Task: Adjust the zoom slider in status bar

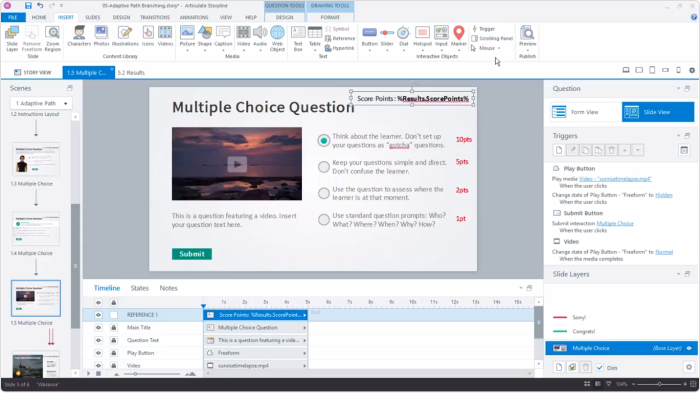Action: pyautogui.click(x=659, y=384)
